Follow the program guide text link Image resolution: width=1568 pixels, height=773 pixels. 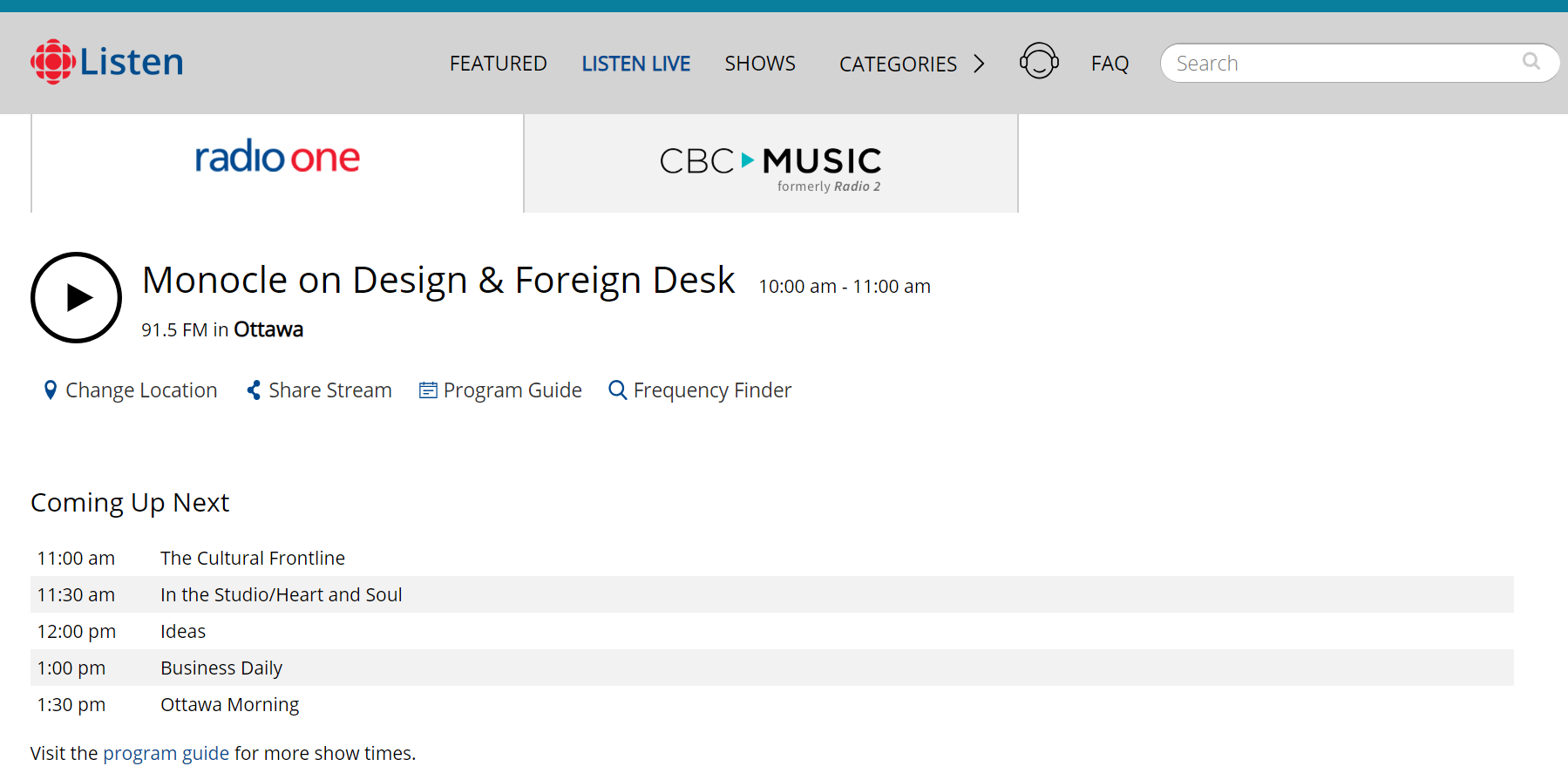[x=166, y=753]
